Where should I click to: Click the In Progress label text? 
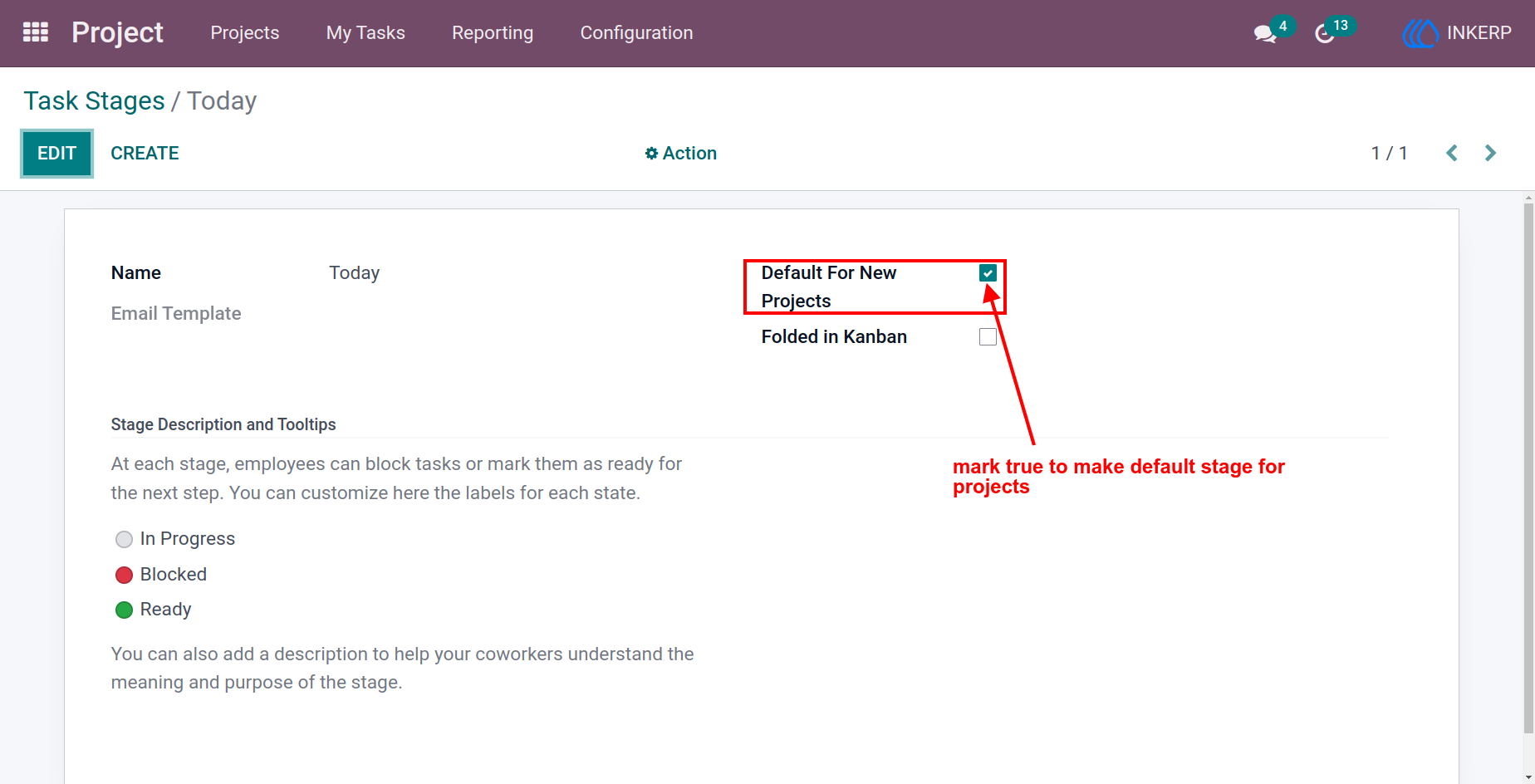(x=188, y=539)
